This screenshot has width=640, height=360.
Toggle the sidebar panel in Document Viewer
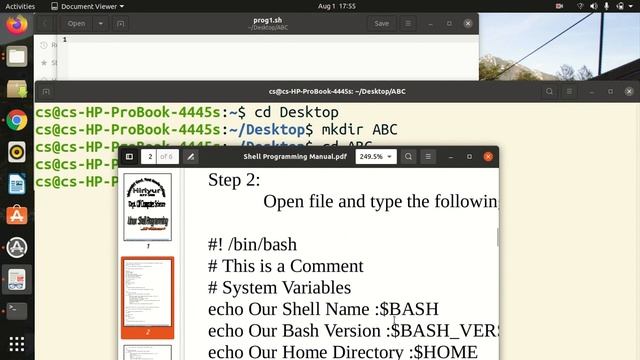129,157
